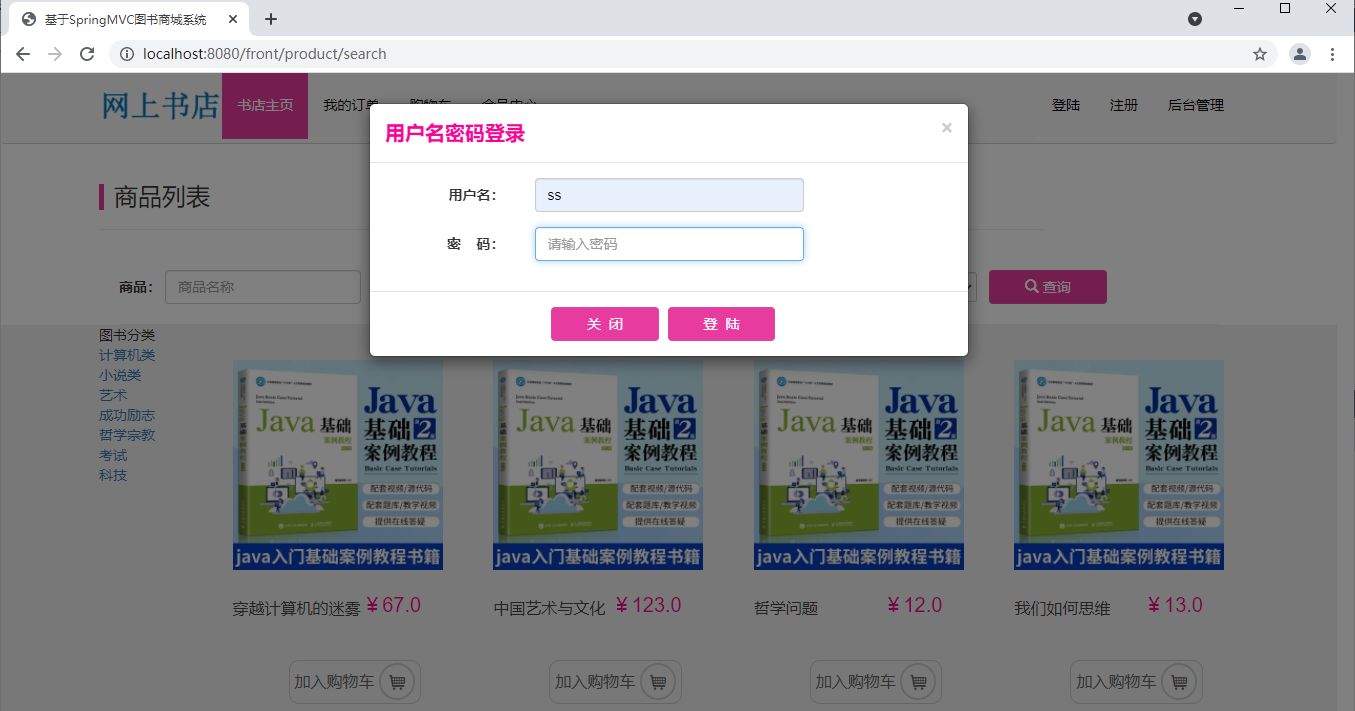Click the round down-arrow icon in the tab strip
The height and width of the screenshot is (711, 1355).
coord(1195,19)
